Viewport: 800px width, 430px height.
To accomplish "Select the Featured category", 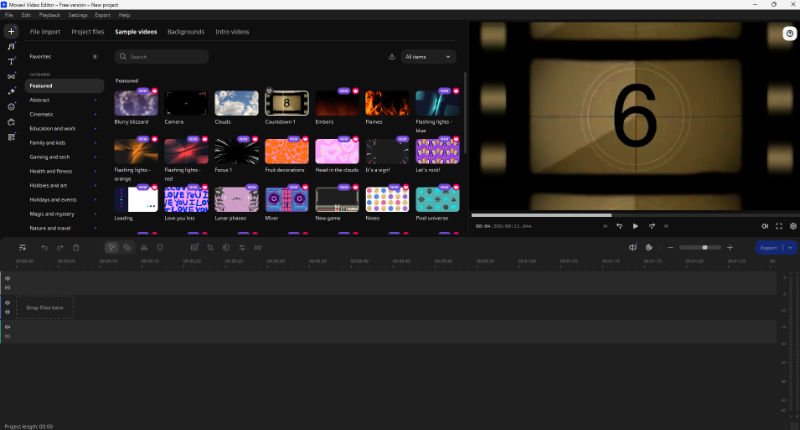I will click(64, 86).
